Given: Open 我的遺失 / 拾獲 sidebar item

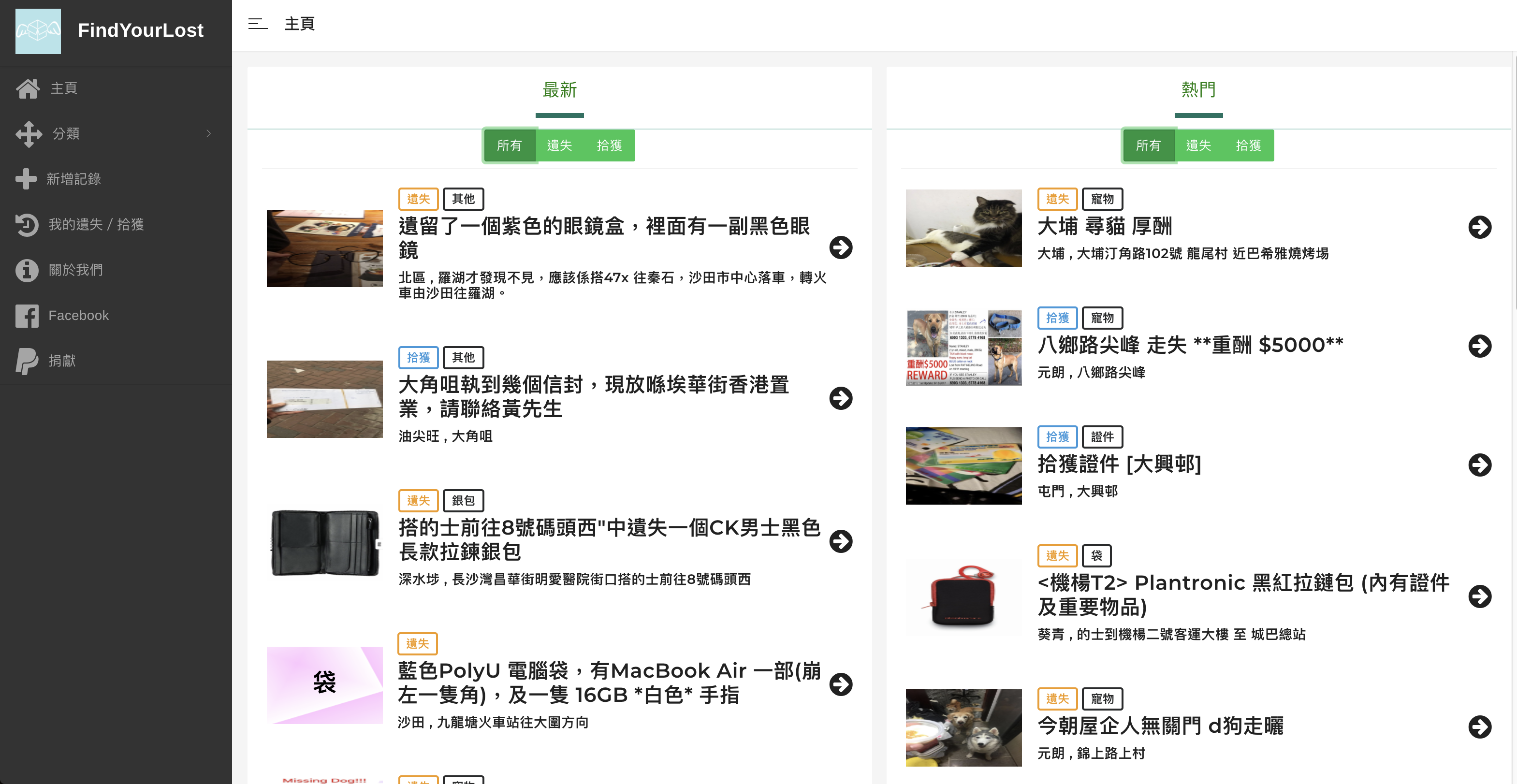Looking at the screenshot, I should 116,224.
